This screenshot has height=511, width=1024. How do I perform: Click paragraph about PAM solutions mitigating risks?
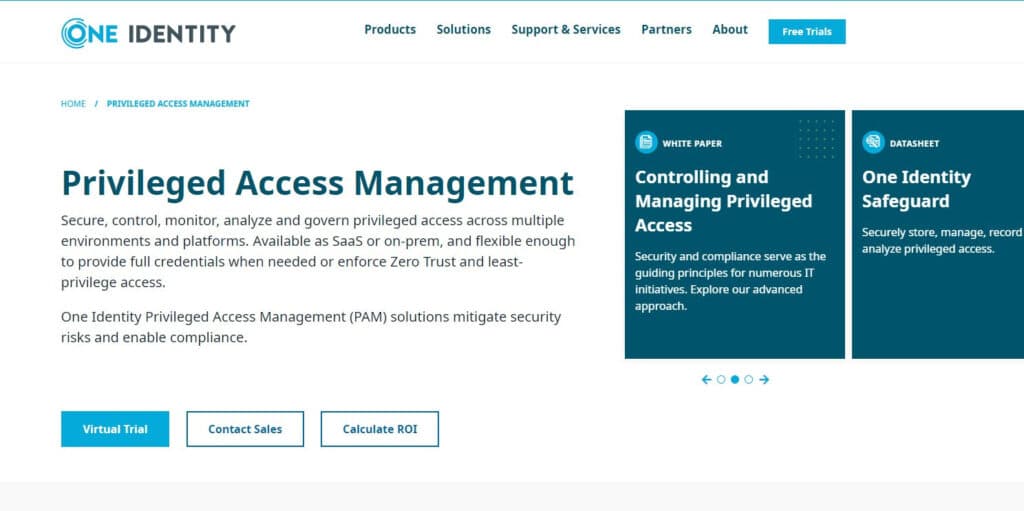coord(311,327)
